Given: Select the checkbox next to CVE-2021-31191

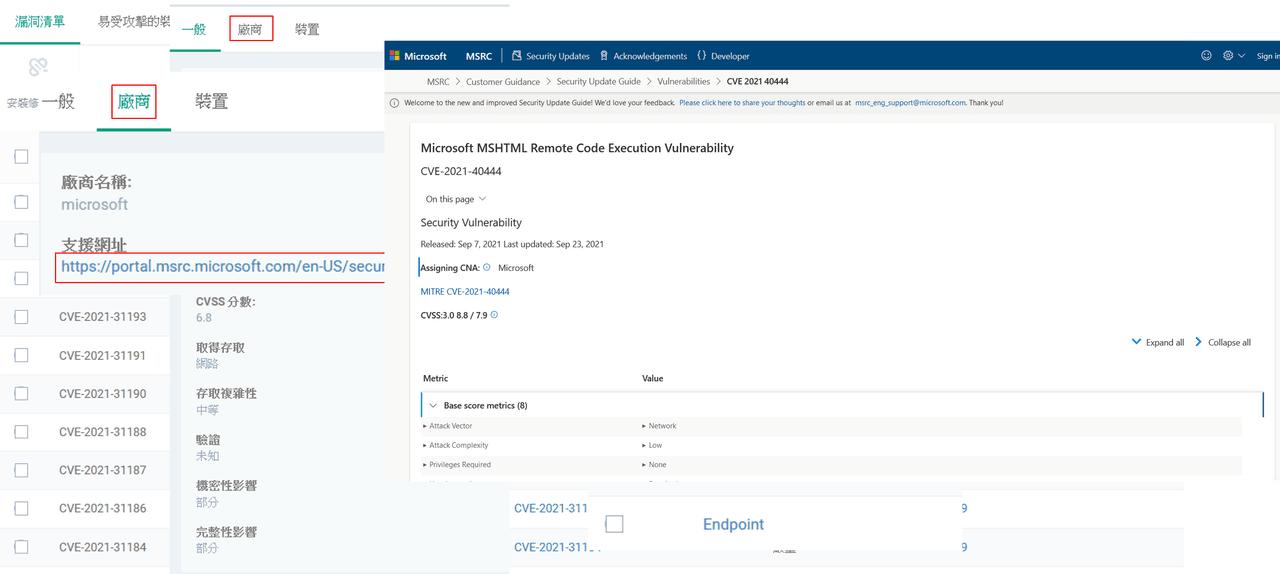Looking at the screenshot, I should (21, 355).
